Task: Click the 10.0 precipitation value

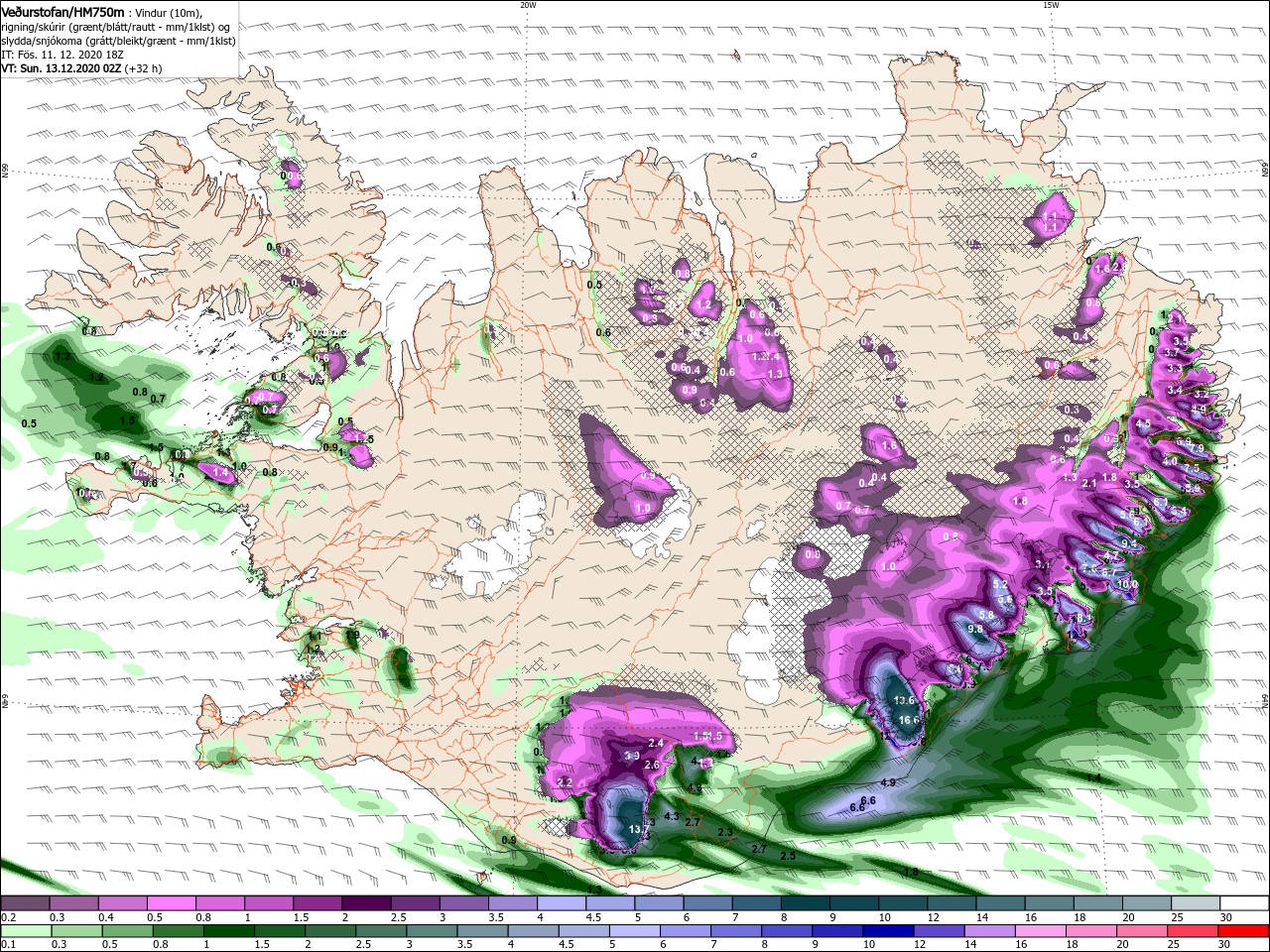Action: (1127, 585)
